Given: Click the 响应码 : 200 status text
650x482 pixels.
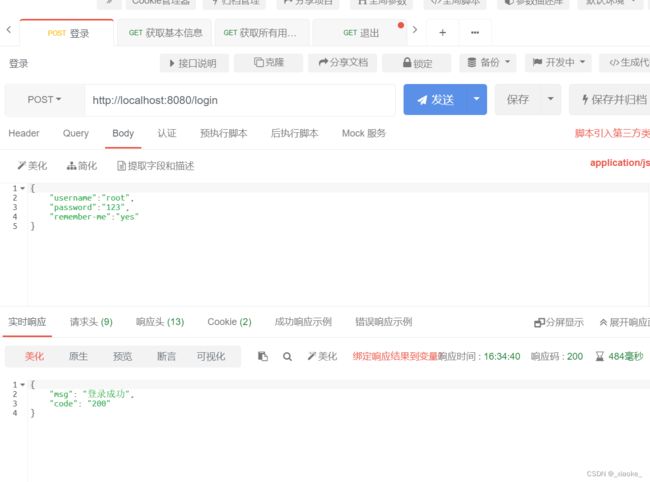Looking at the screenshot, I should [557, 356].
